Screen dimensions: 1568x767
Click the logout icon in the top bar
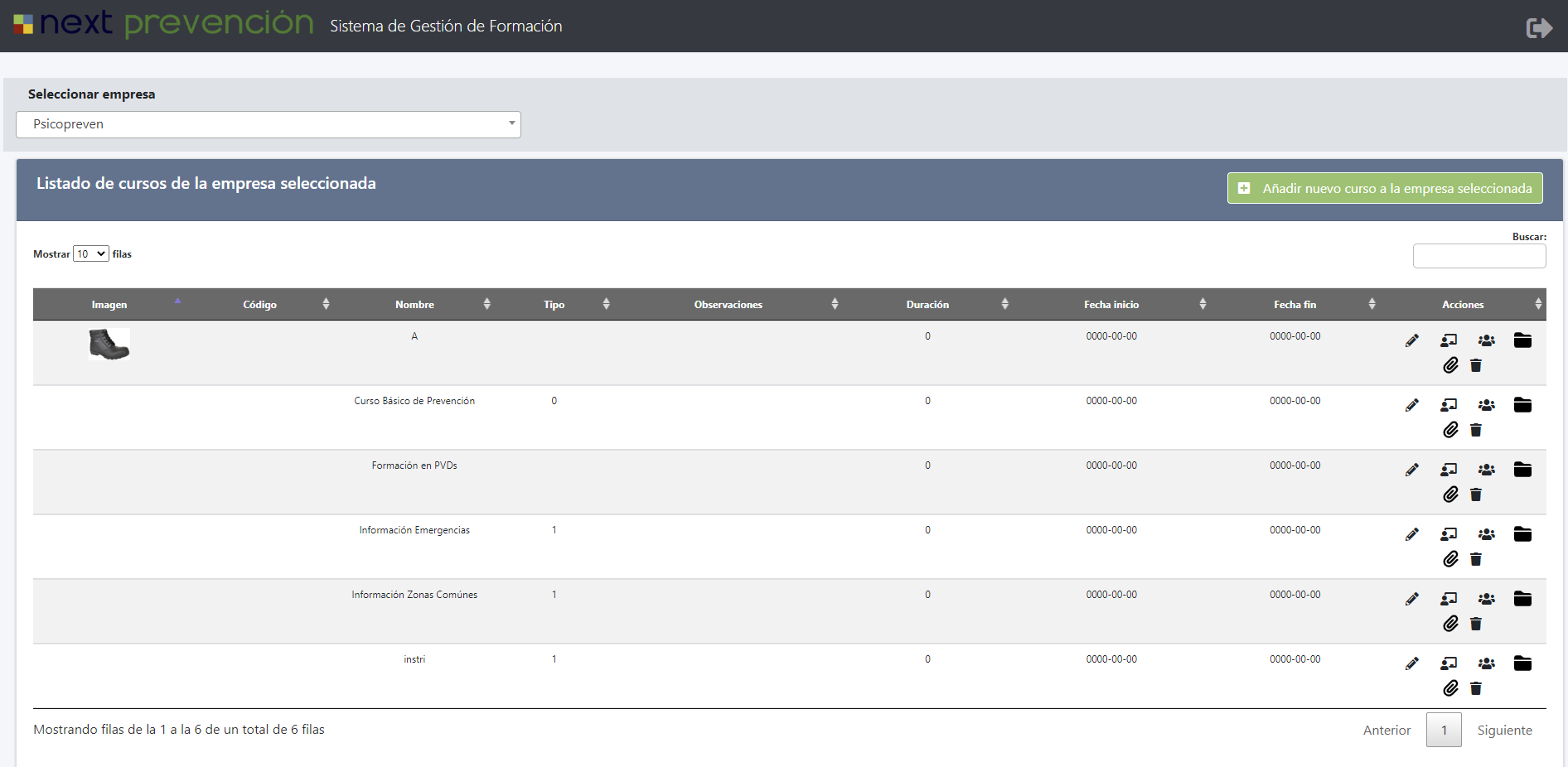coord(1539,28)
